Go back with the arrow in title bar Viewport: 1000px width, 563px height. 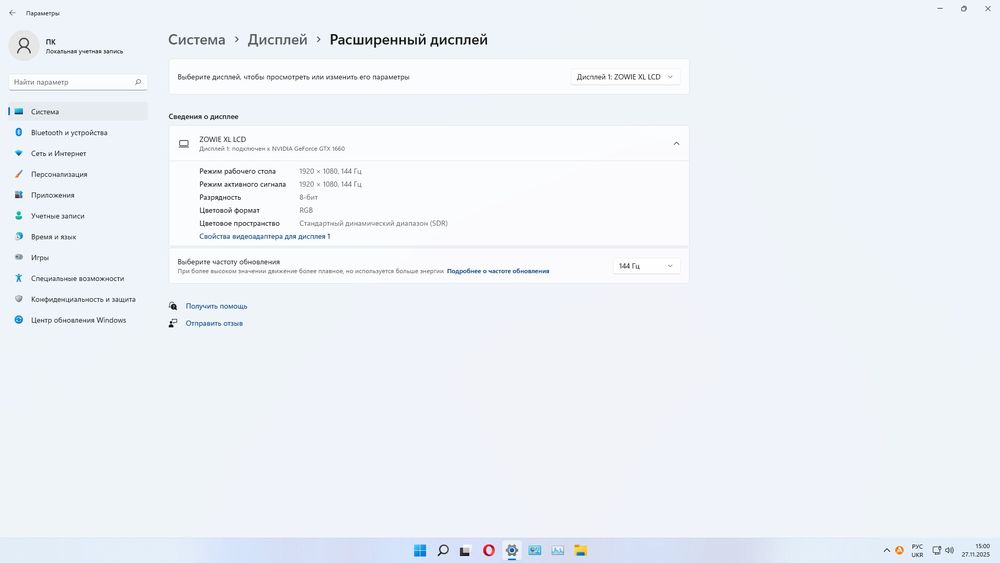[x=12, y=13]
